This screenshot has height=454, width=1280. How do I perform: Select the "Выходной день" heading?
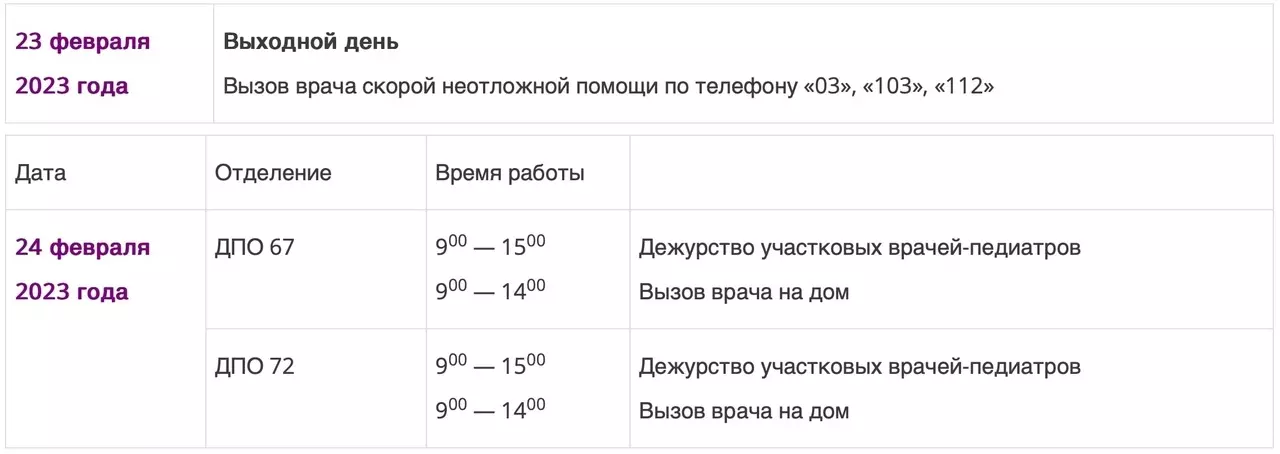pos(311,42)
